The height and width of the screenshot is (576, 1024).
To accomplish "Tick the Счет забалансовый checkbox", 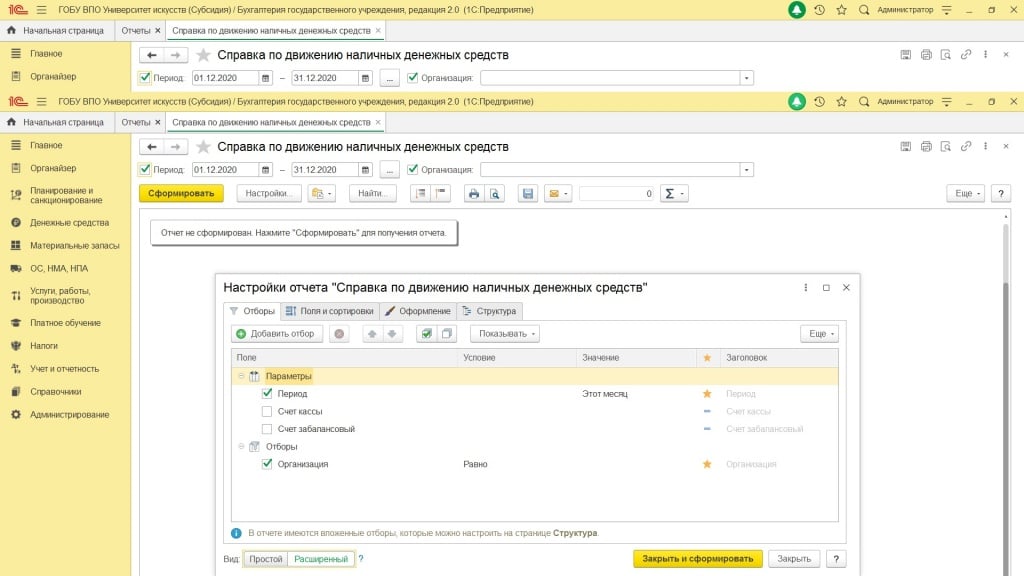I will tap(267, 429).
